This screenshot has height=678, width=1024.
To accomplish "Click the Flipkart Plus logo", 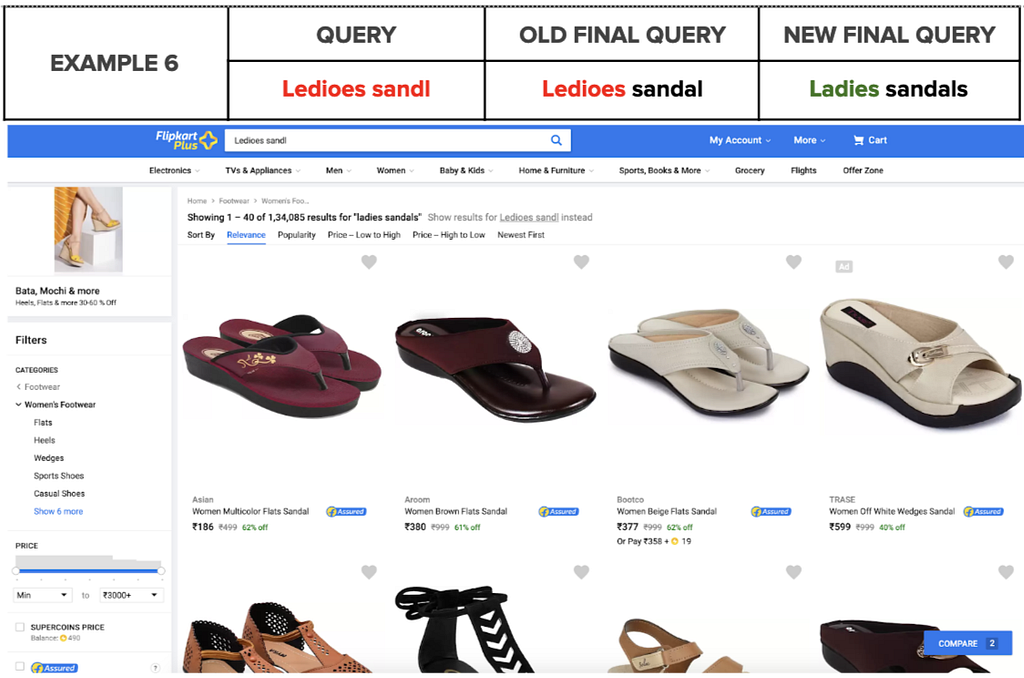I will [x=186, y=140].
